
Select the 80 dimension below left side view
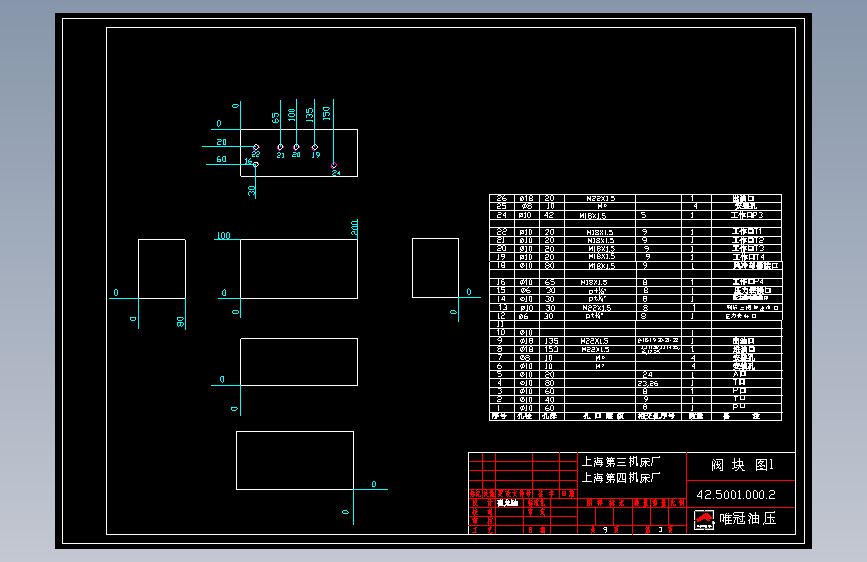[x=180, y=322]
